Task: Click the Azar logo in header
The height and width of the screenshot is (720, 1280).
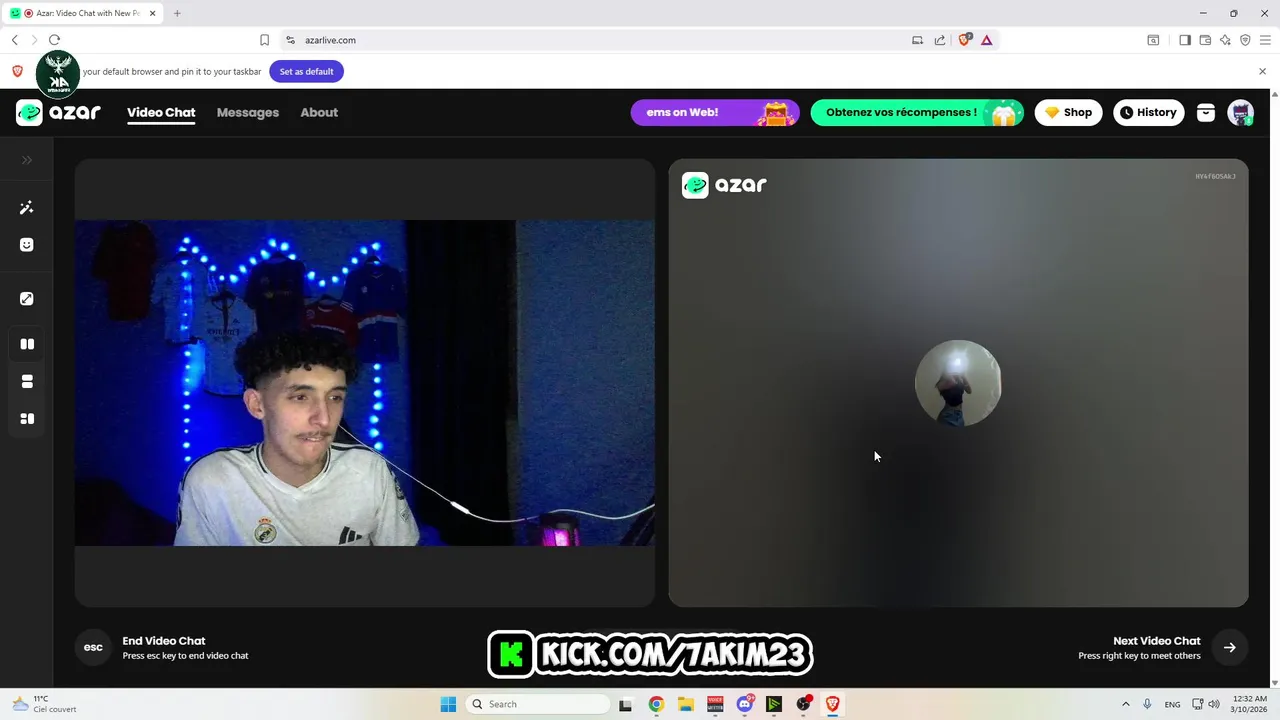Action: [58, 112]
